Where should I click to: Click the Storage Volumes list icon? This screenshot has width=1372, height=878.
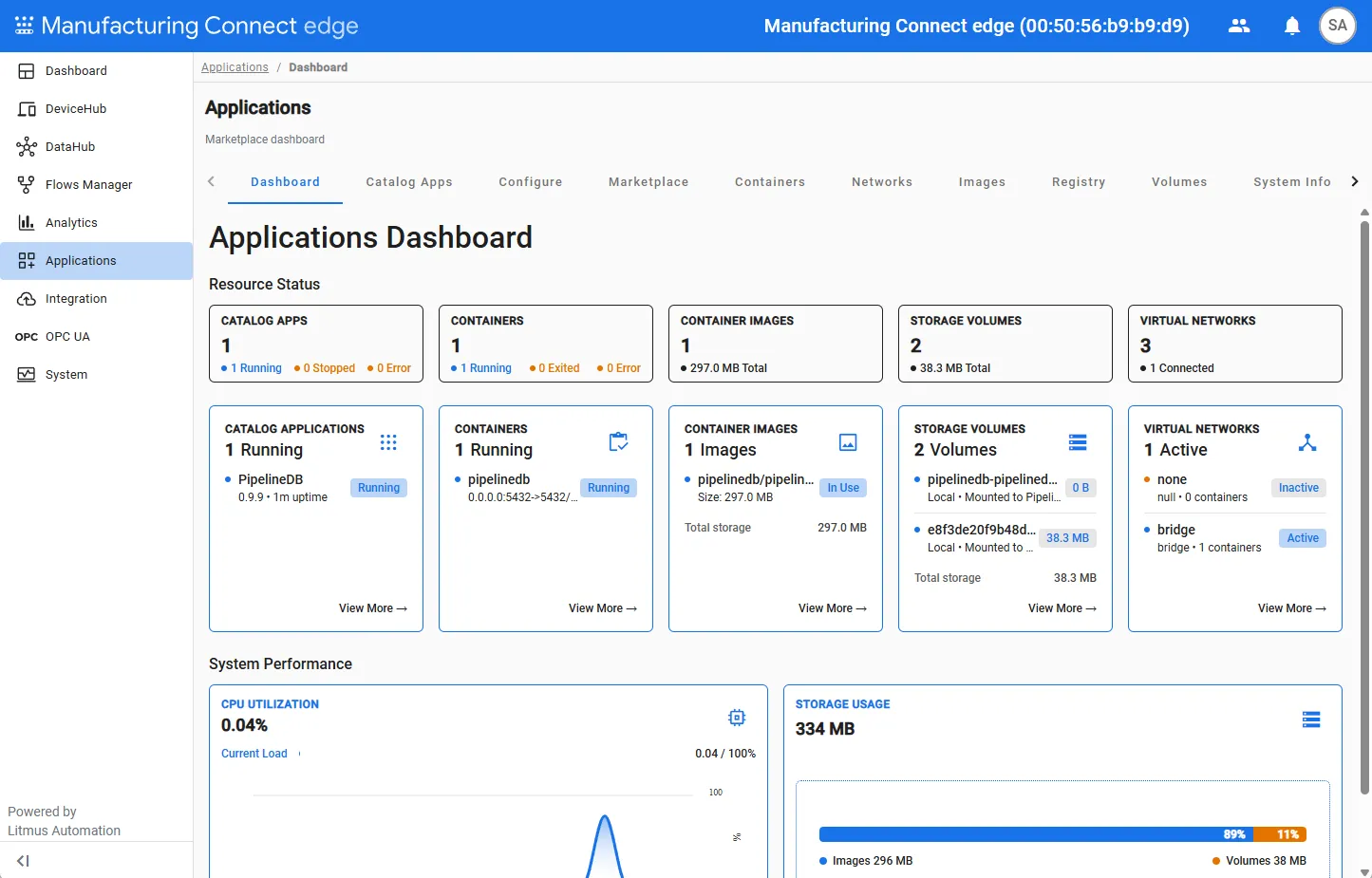click(1078, 442)
